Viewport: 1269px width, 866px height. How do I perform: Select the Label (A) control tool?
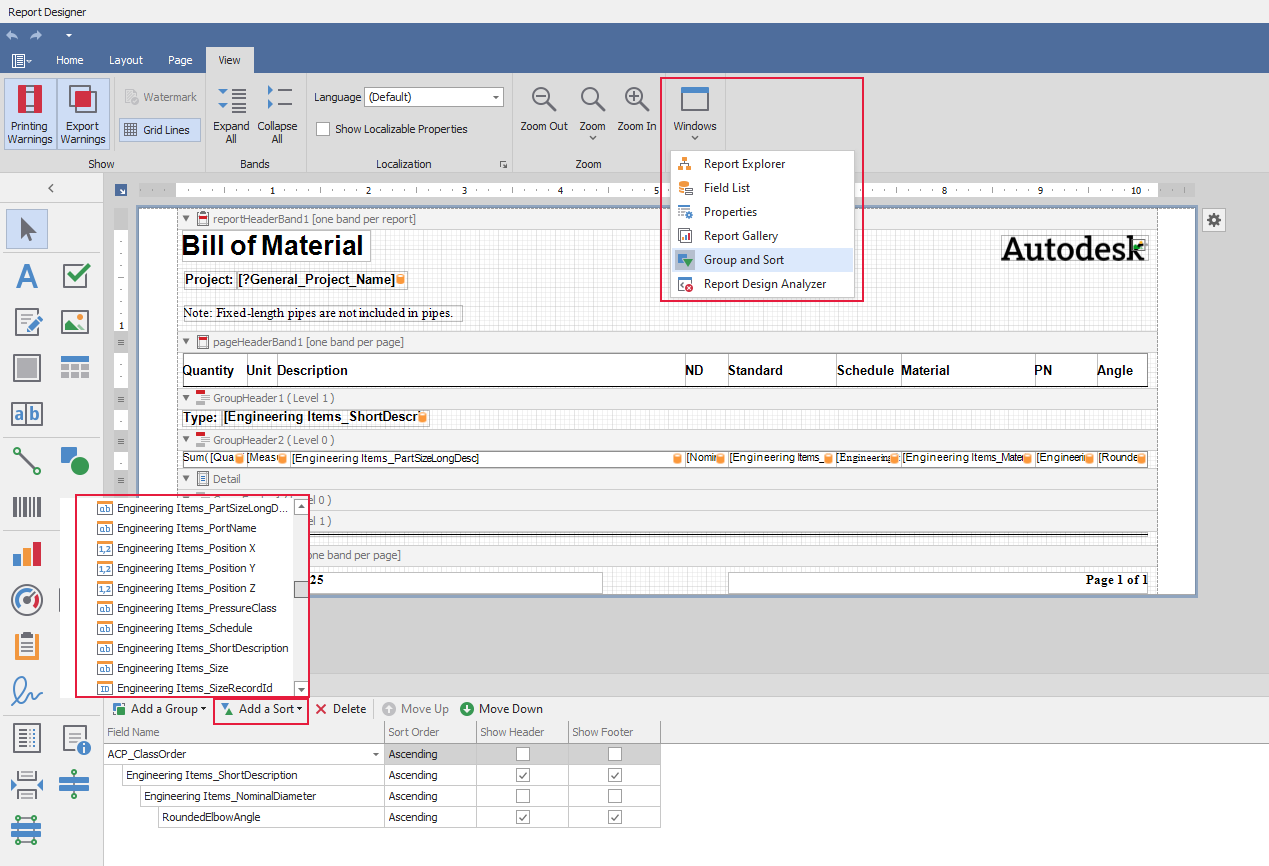click(27, 275)
